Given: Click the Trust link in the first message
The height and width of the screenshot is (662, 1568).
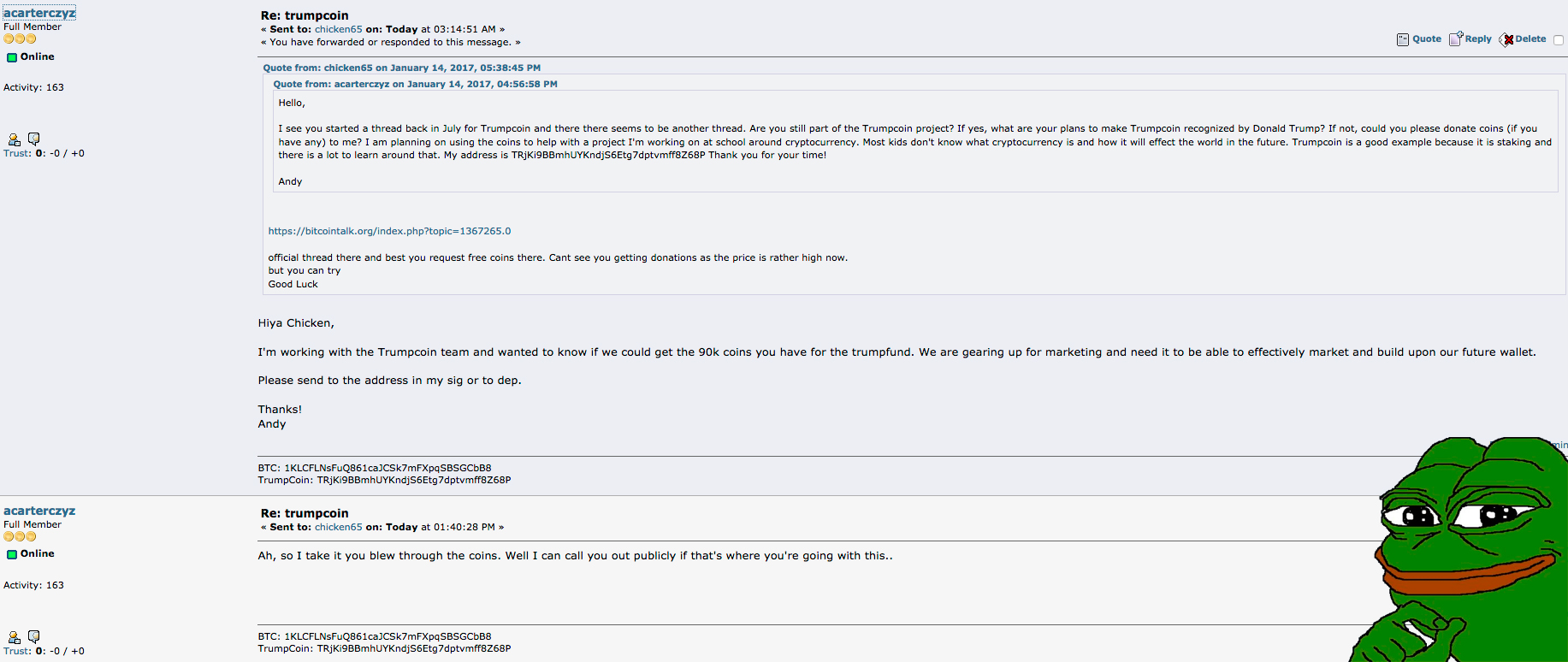Looking at the screenshot, I should point(16,153).
